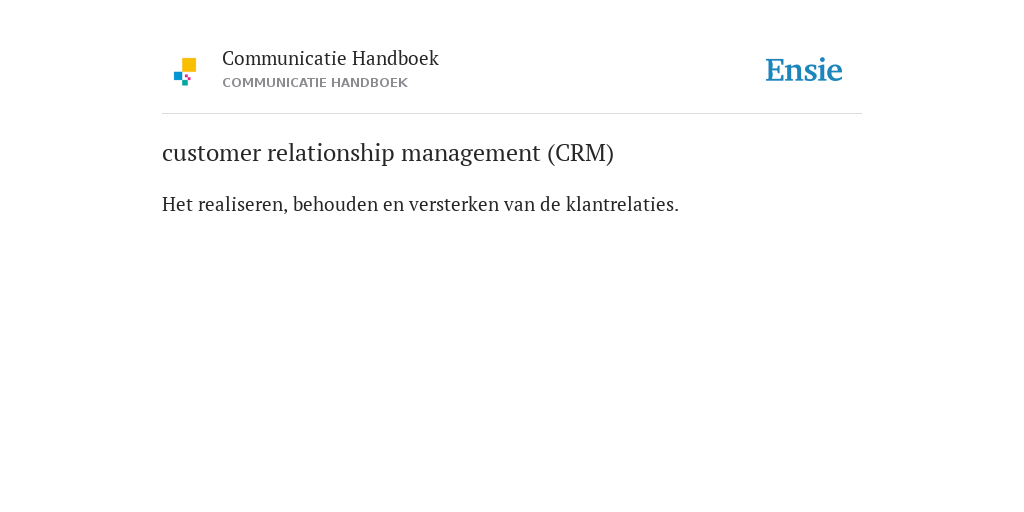Click the customer relationship management (CRM) heading
The height and width of the screenshot is (512, 1024).
388,153
